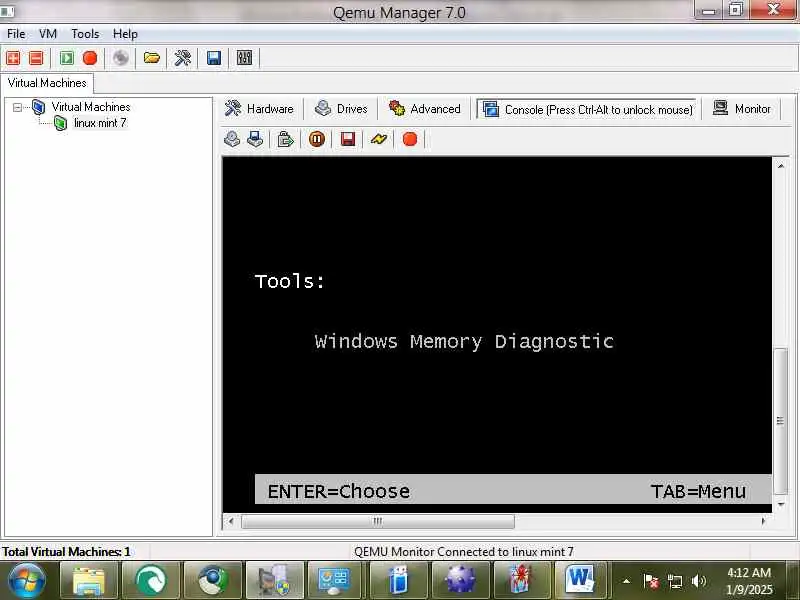Open the Help menu
The image size is (800, 600).
pos(125,34)
